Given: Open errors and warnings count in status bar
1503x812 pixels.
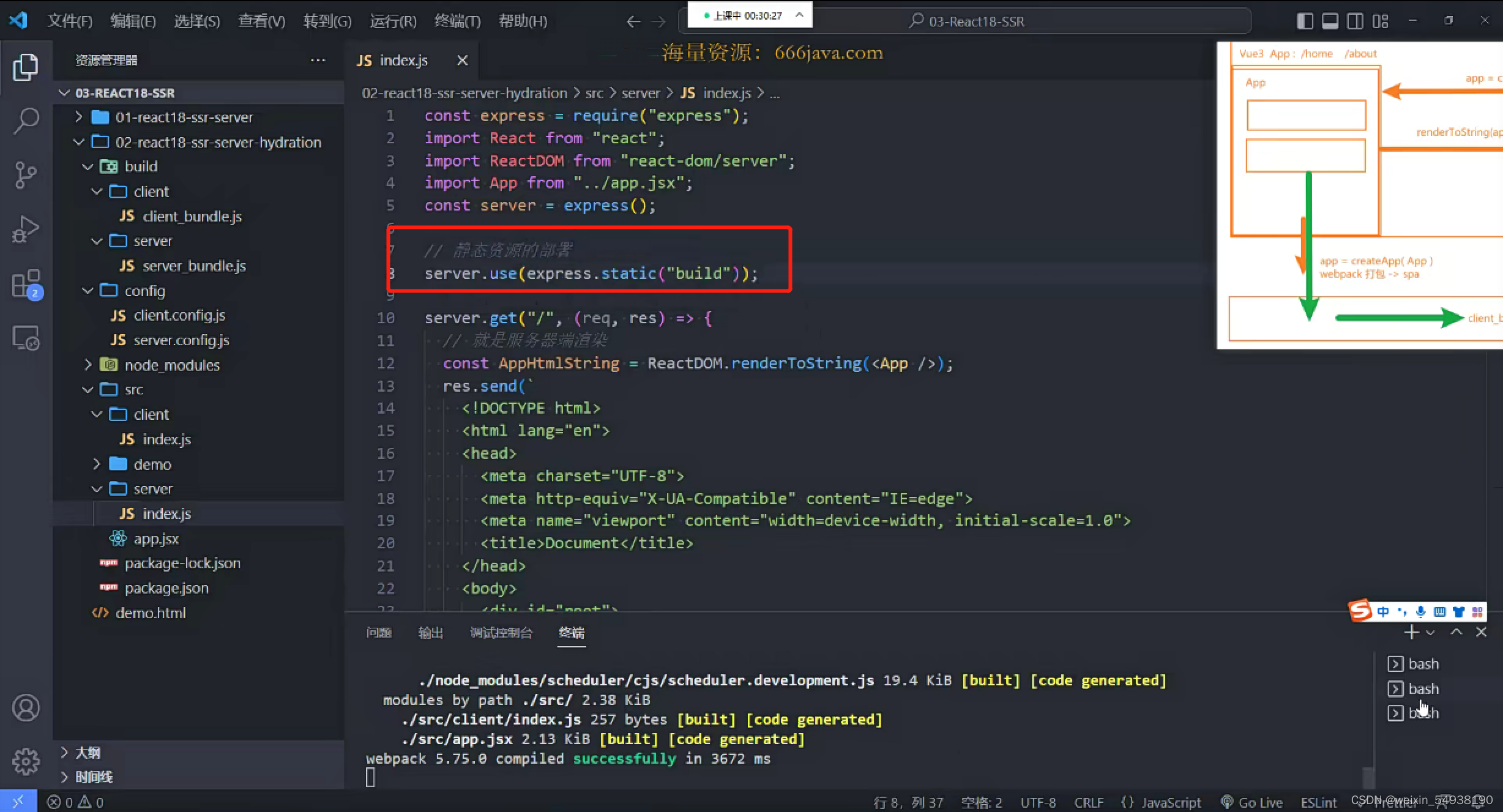Looking at the screenshot, I should pos(75,802).
